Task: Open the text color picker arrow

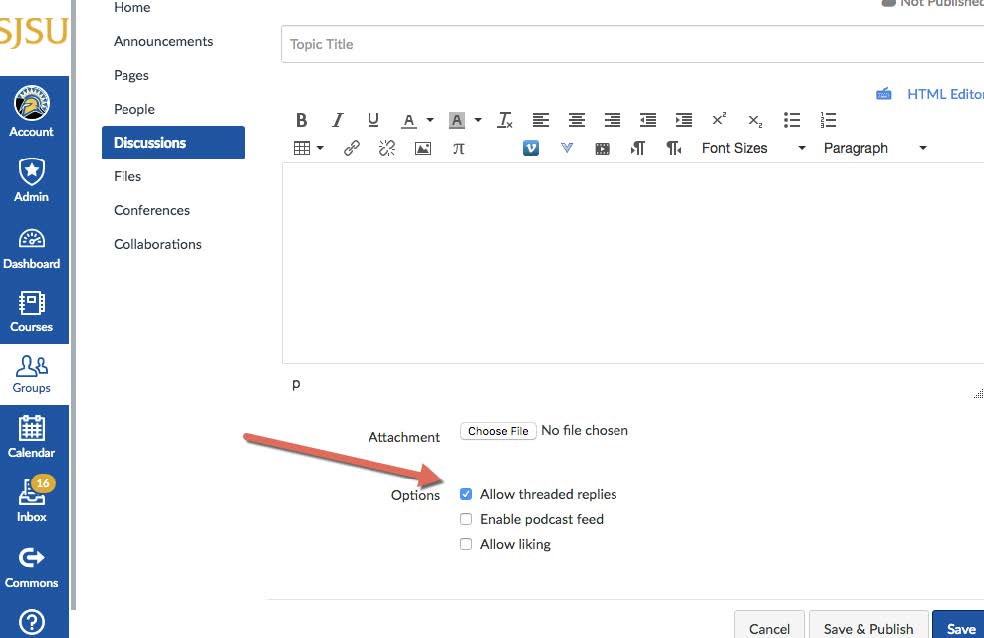Action: 430,120
